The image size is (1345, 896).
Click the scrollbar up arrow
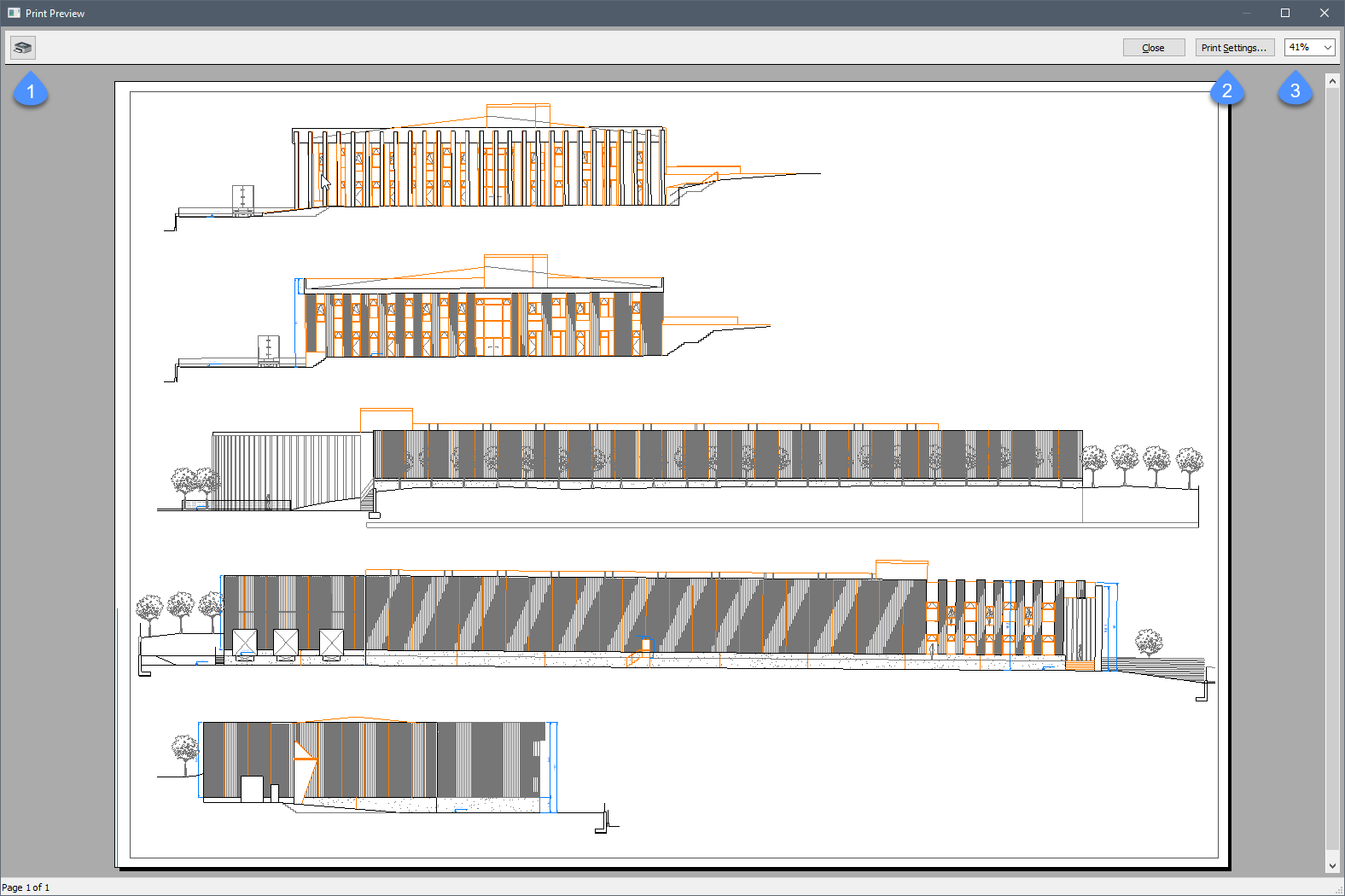coord(1332,81)
